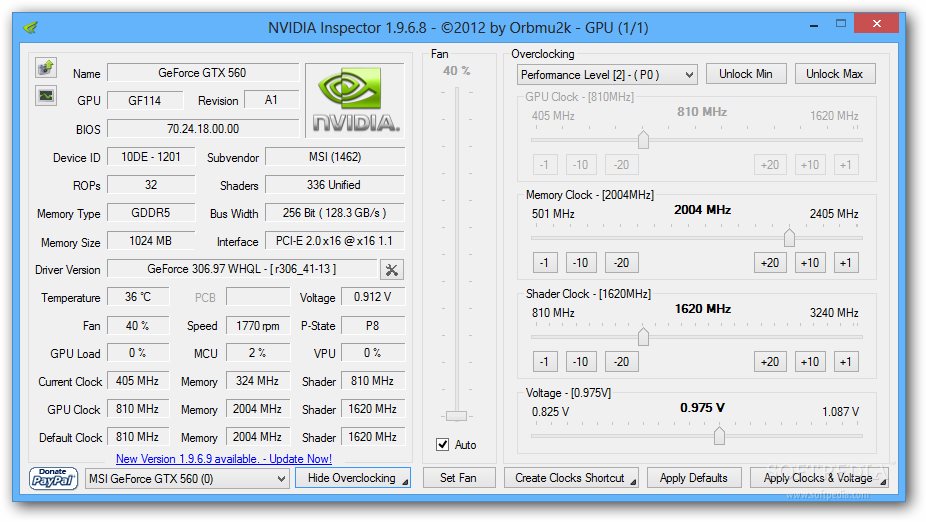Click Hide Overclocking button
The image size is (926, 522).
coord(353,478)
